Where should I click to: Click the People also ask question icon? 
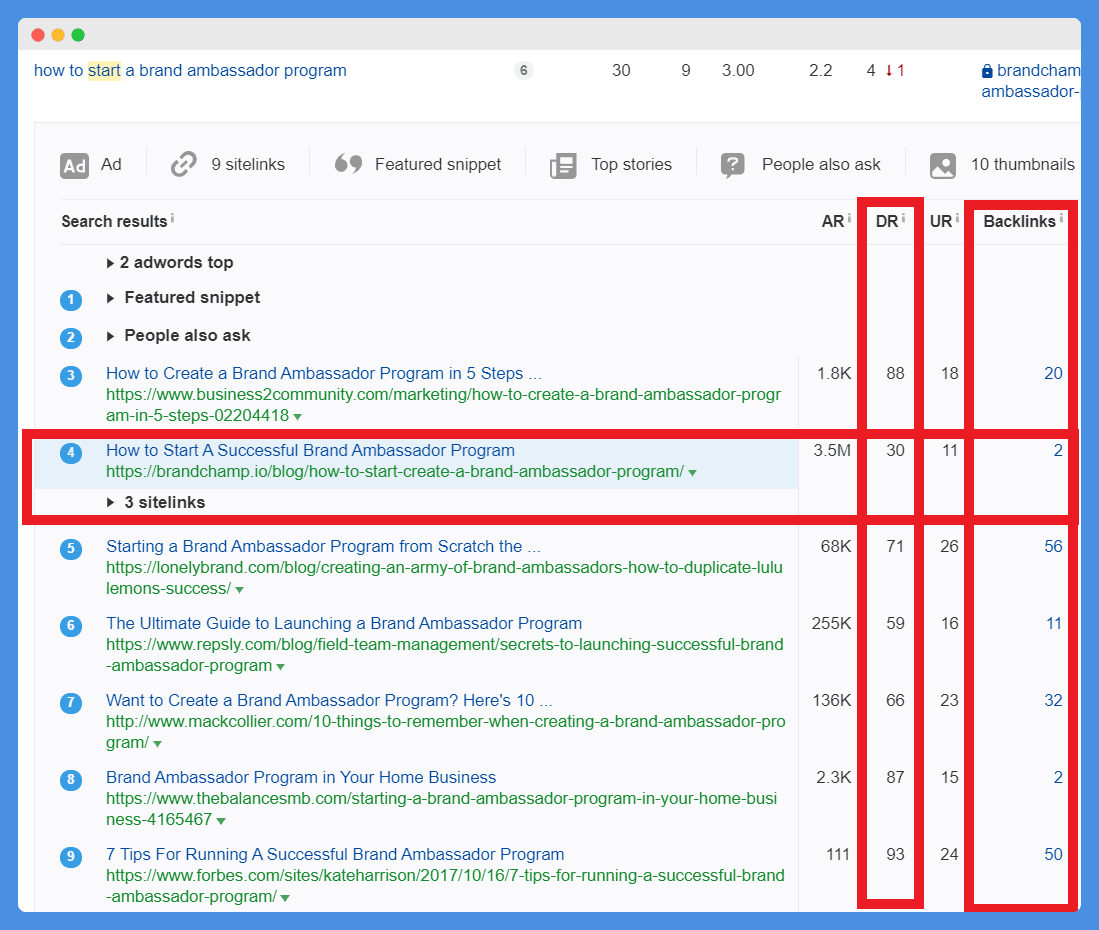(x=732, y=166)
